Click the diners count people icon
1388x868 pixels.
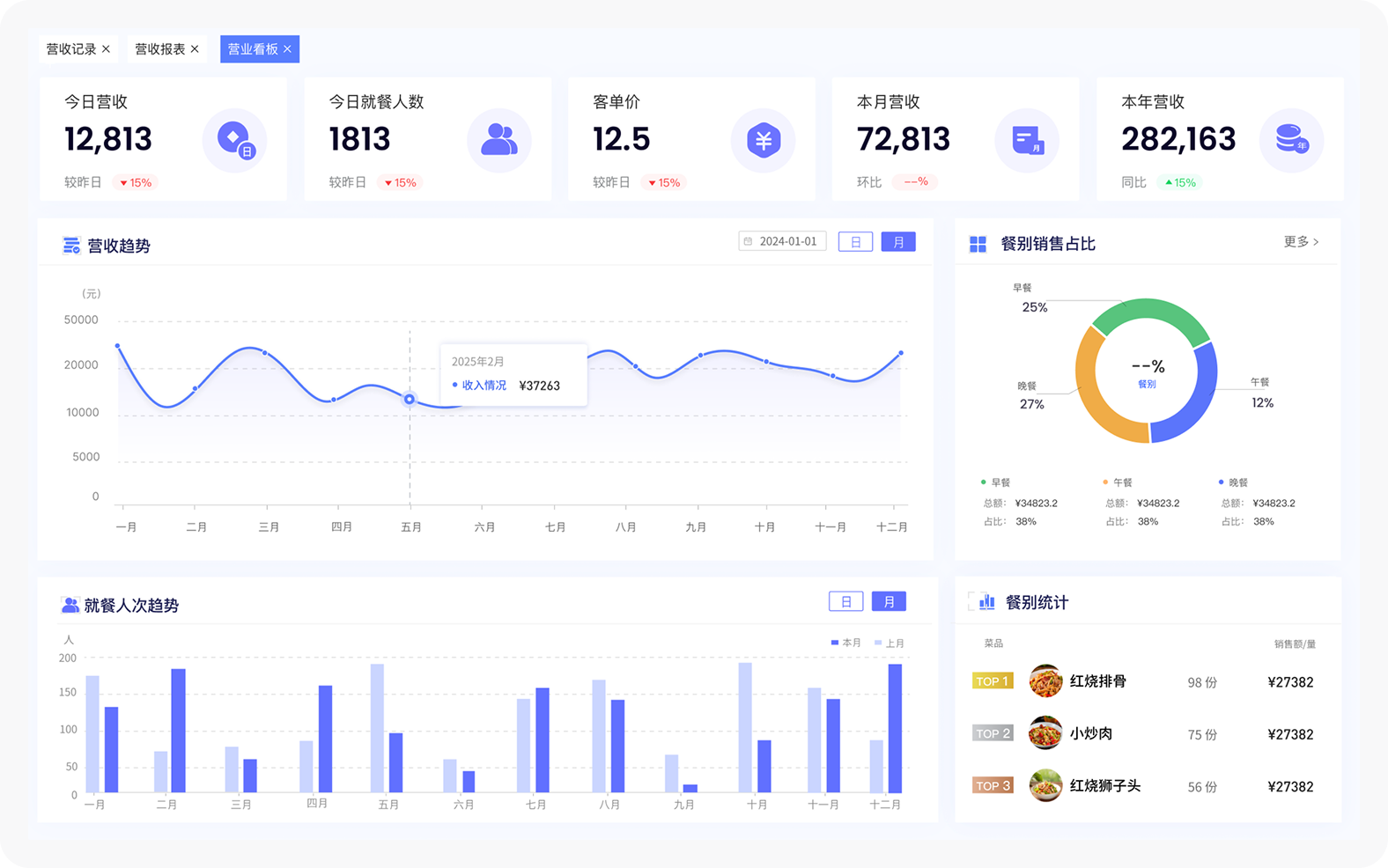(499, 140)
